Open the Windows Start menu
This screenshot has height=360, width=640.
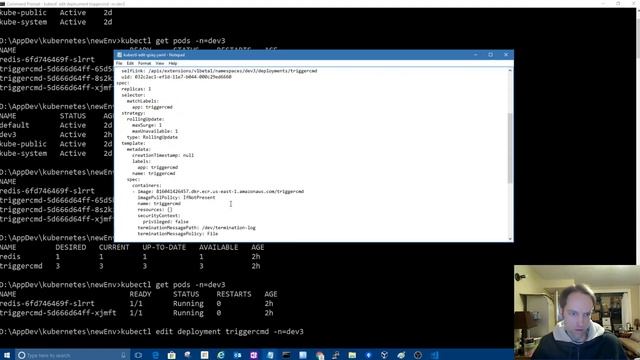point(7,355)
